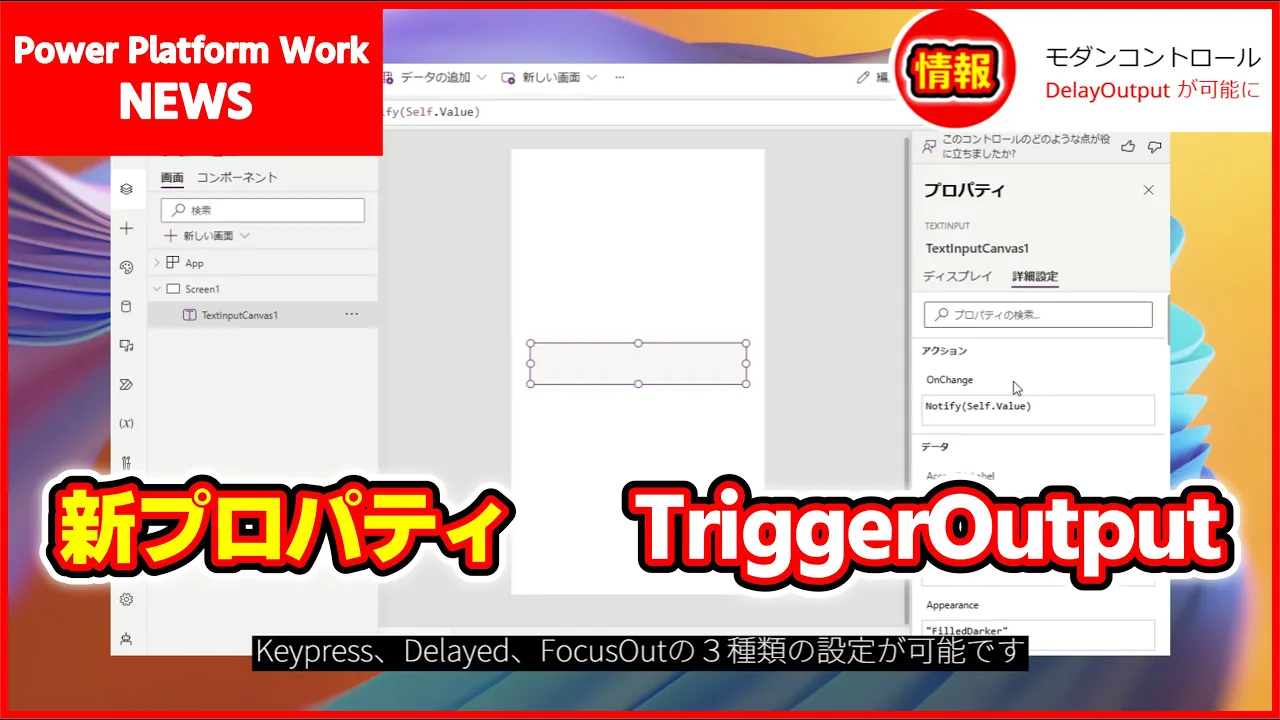Open the virtual agent icon at sidebar bottom
1280x720 pixels.
tap(126, 639)
